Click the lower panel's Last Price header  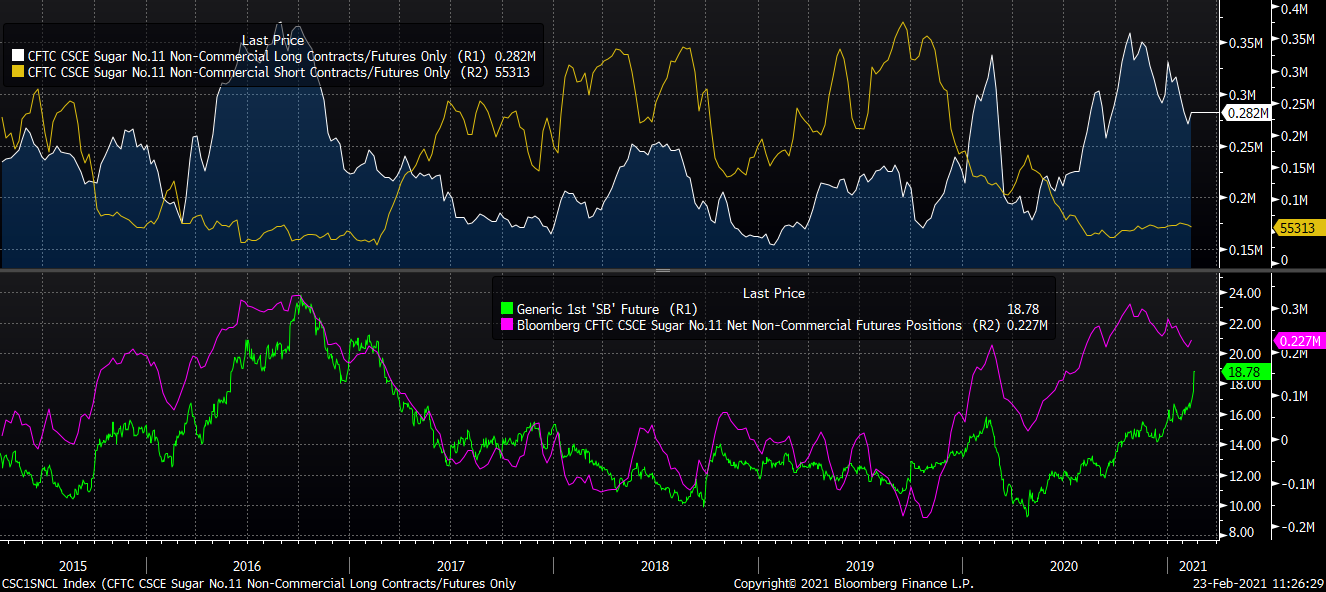773,293
